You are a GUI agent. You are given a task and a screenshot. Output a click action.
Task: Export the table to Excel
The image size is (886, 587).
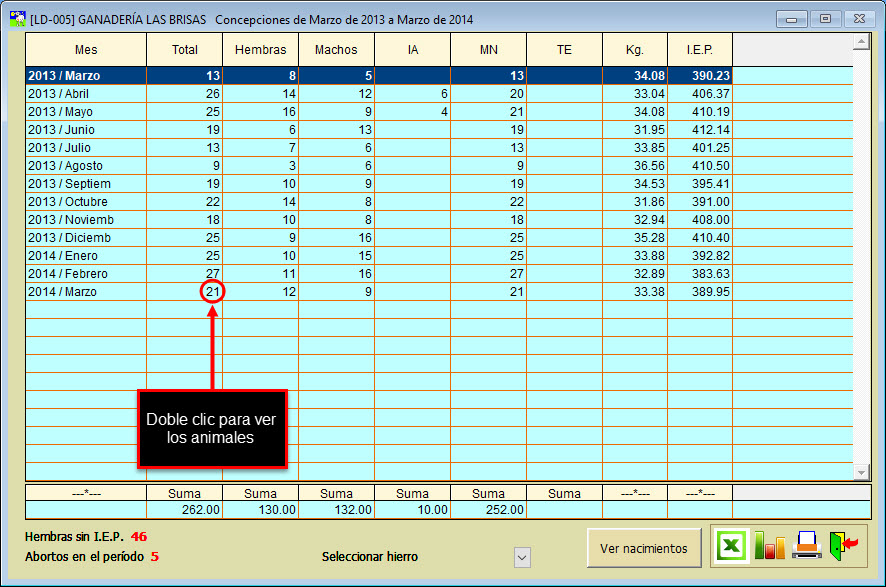731,546
